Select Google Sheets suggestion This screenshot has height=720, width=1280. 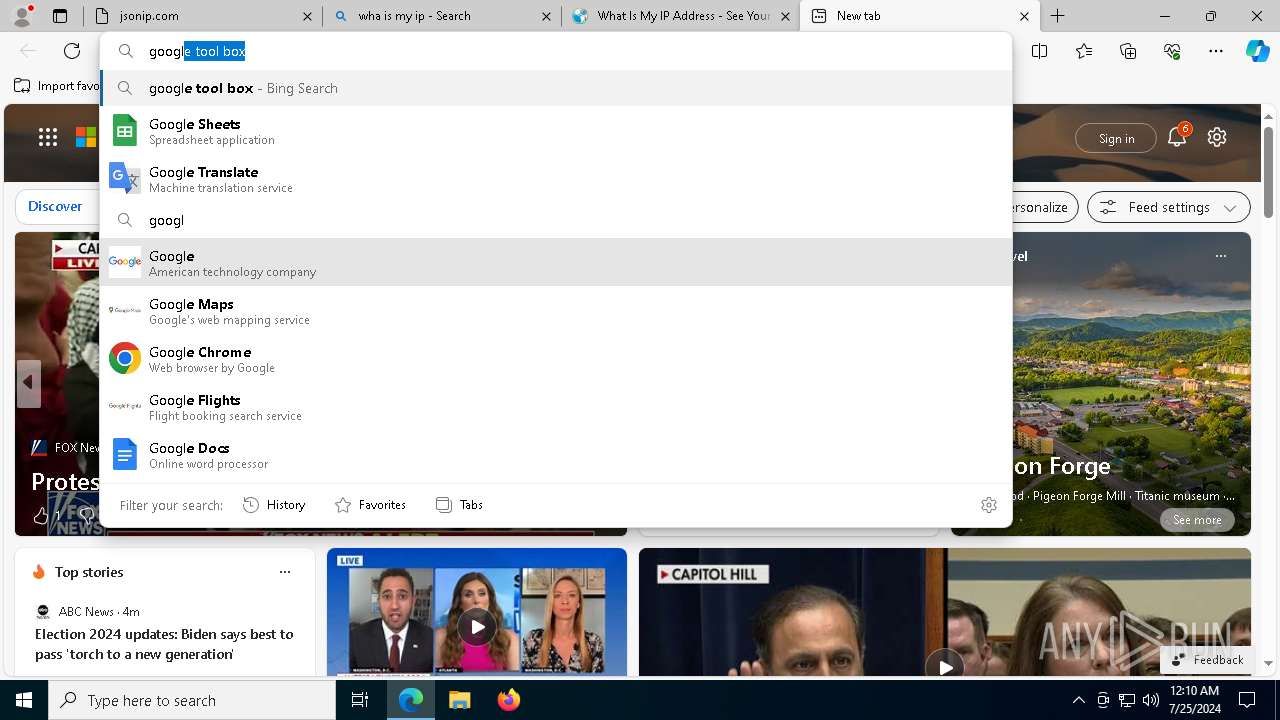click(x=556, y=131)
